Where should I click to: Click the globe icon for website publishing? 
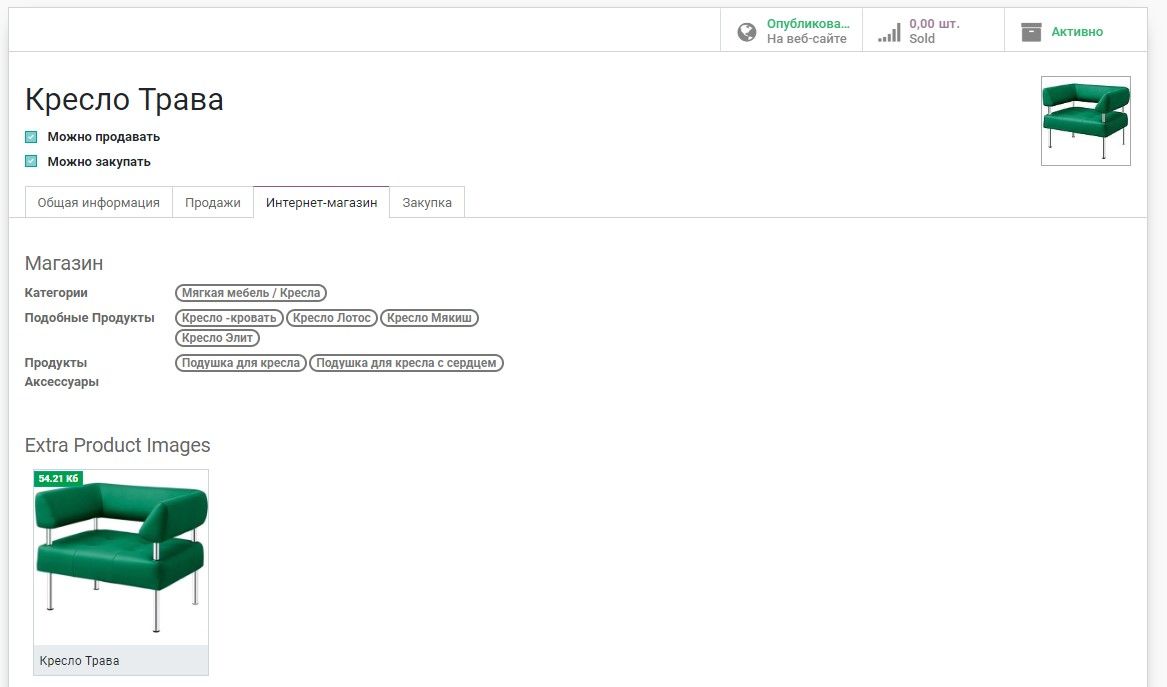tap(746, 32)
